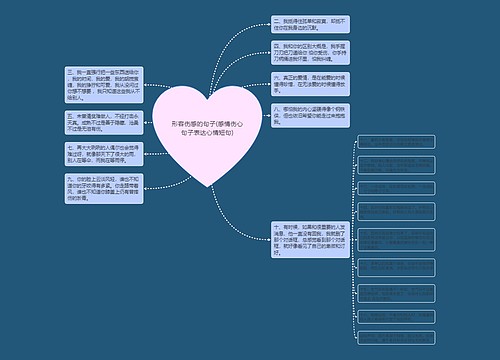Image resolution: width=500 pixels, height=360 pixels.
Task: Select node 十 beginning with 有时候
Action: click(310, 240)
